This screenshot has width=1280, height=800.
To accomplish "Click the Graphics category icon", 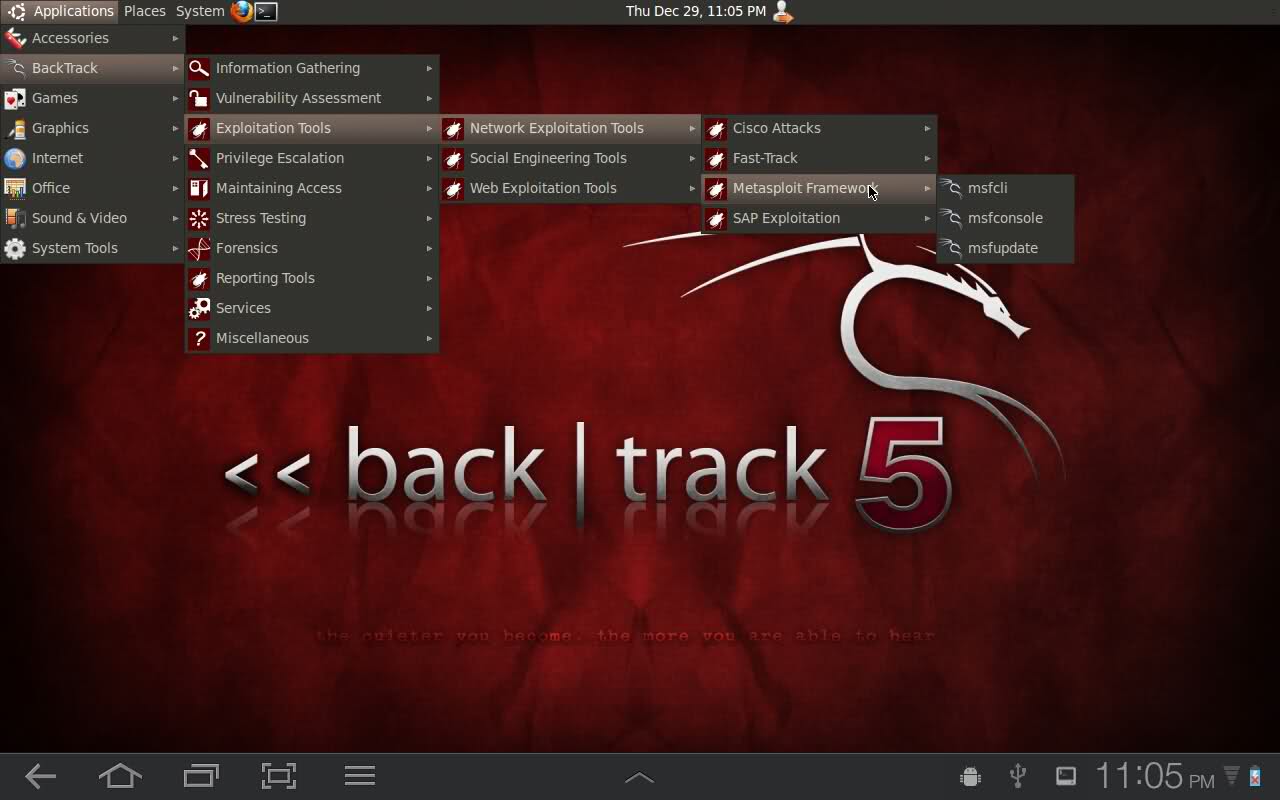I will pos(15,128).
